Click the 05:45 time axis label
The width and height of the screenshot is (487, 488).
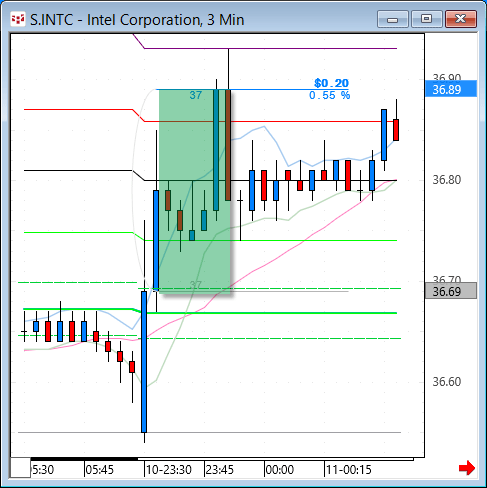100,470
